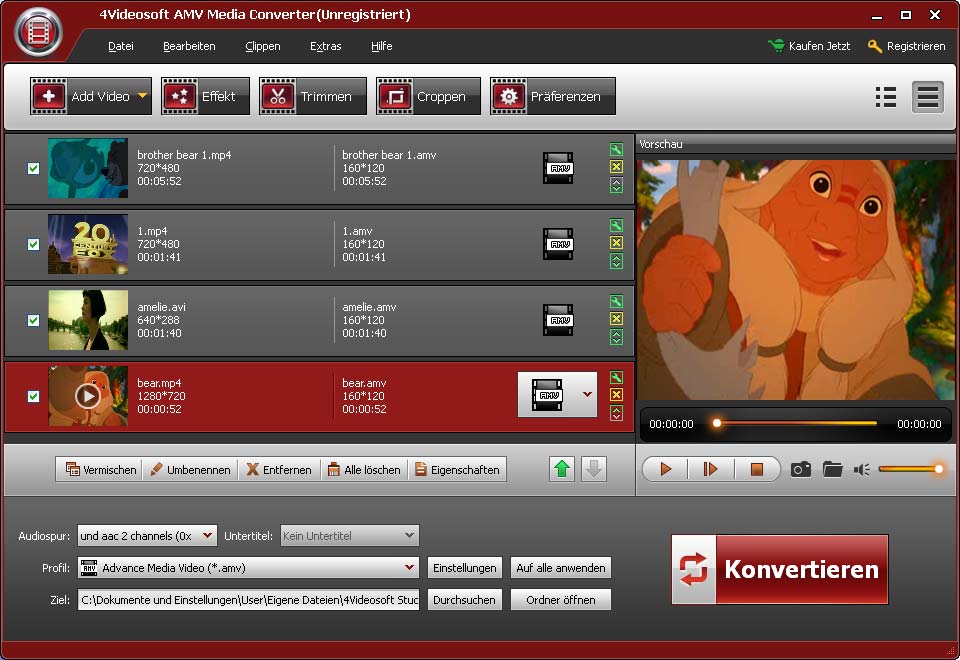Uncheck the 1.mp4 checkbox

(34, 244)
